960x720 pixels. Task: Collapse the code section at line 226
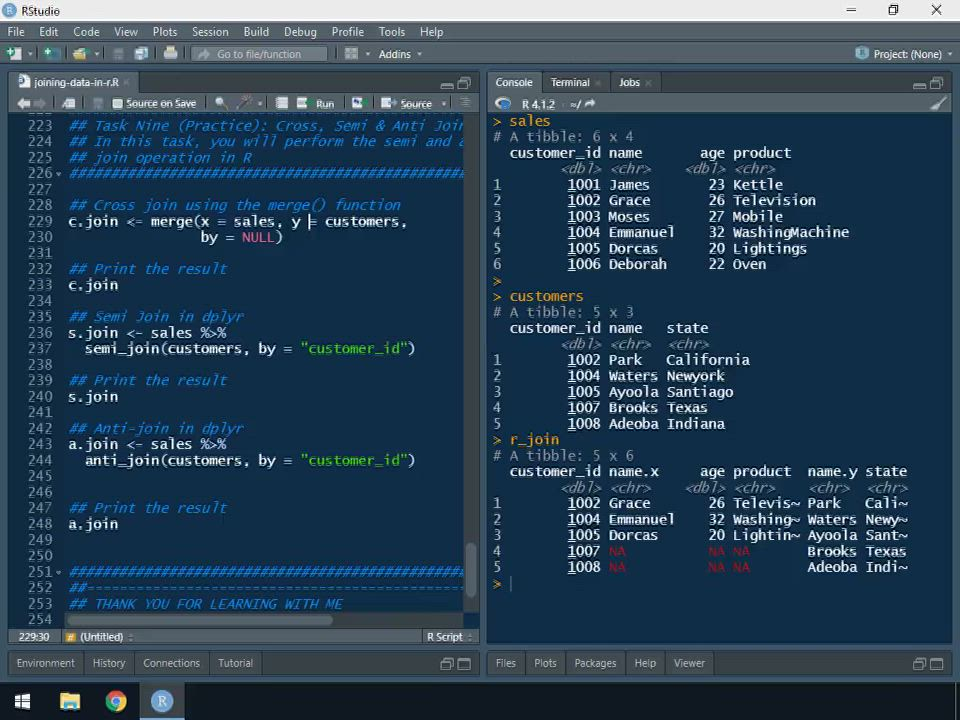59,174
